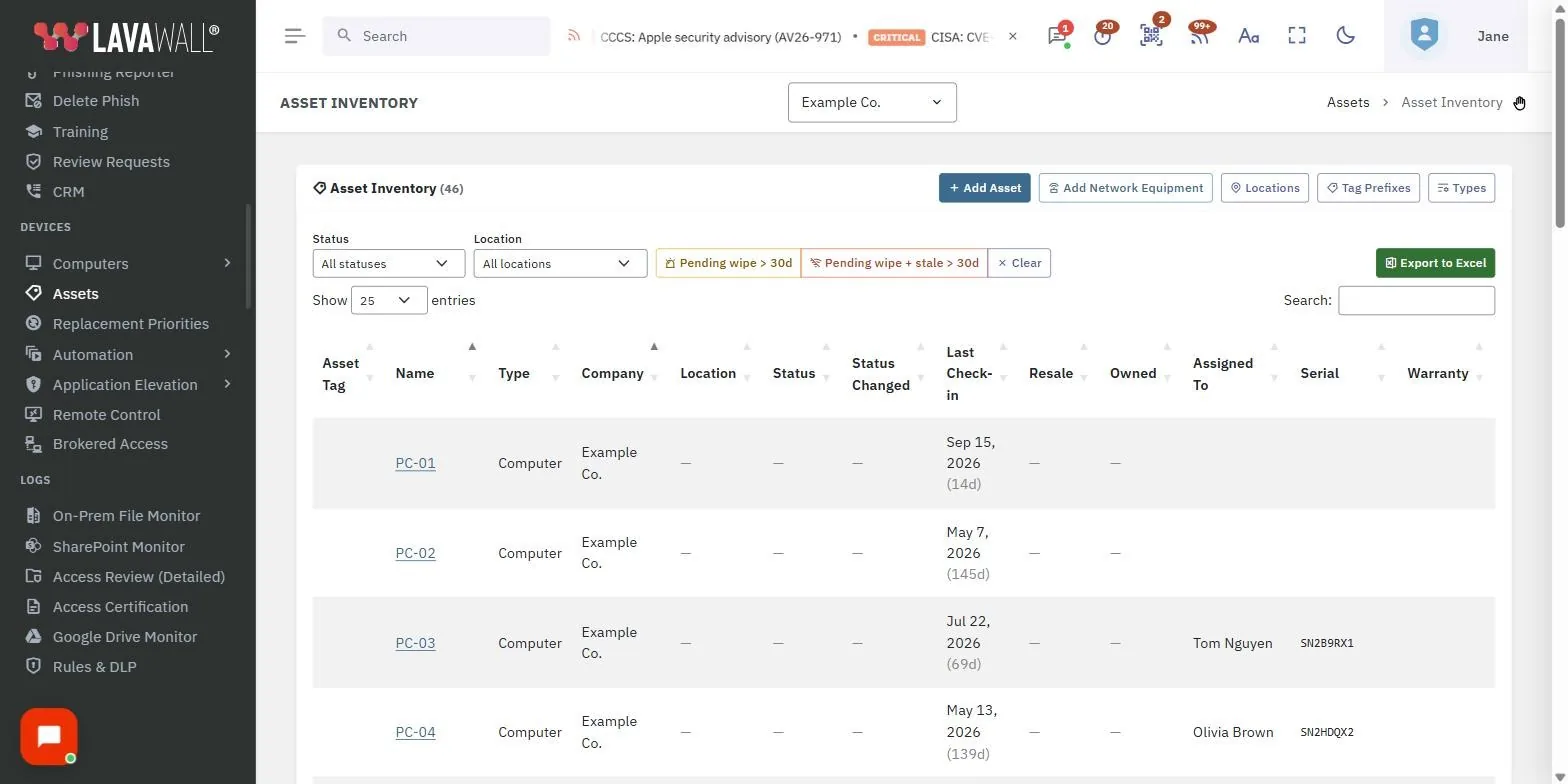Focus the table Search input field
Viewport: 1568px width, 784px height.
(x=1416, y=300)
